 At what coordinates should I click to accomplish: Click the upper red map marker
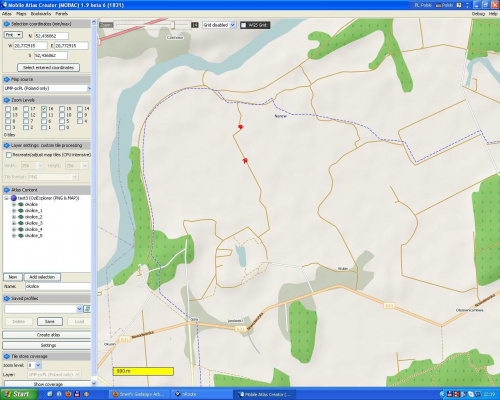tap(240, 127)
